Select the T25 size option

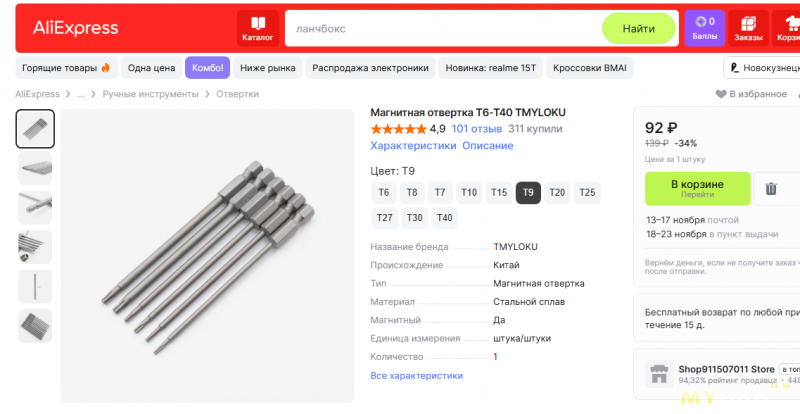click(587, 192)
